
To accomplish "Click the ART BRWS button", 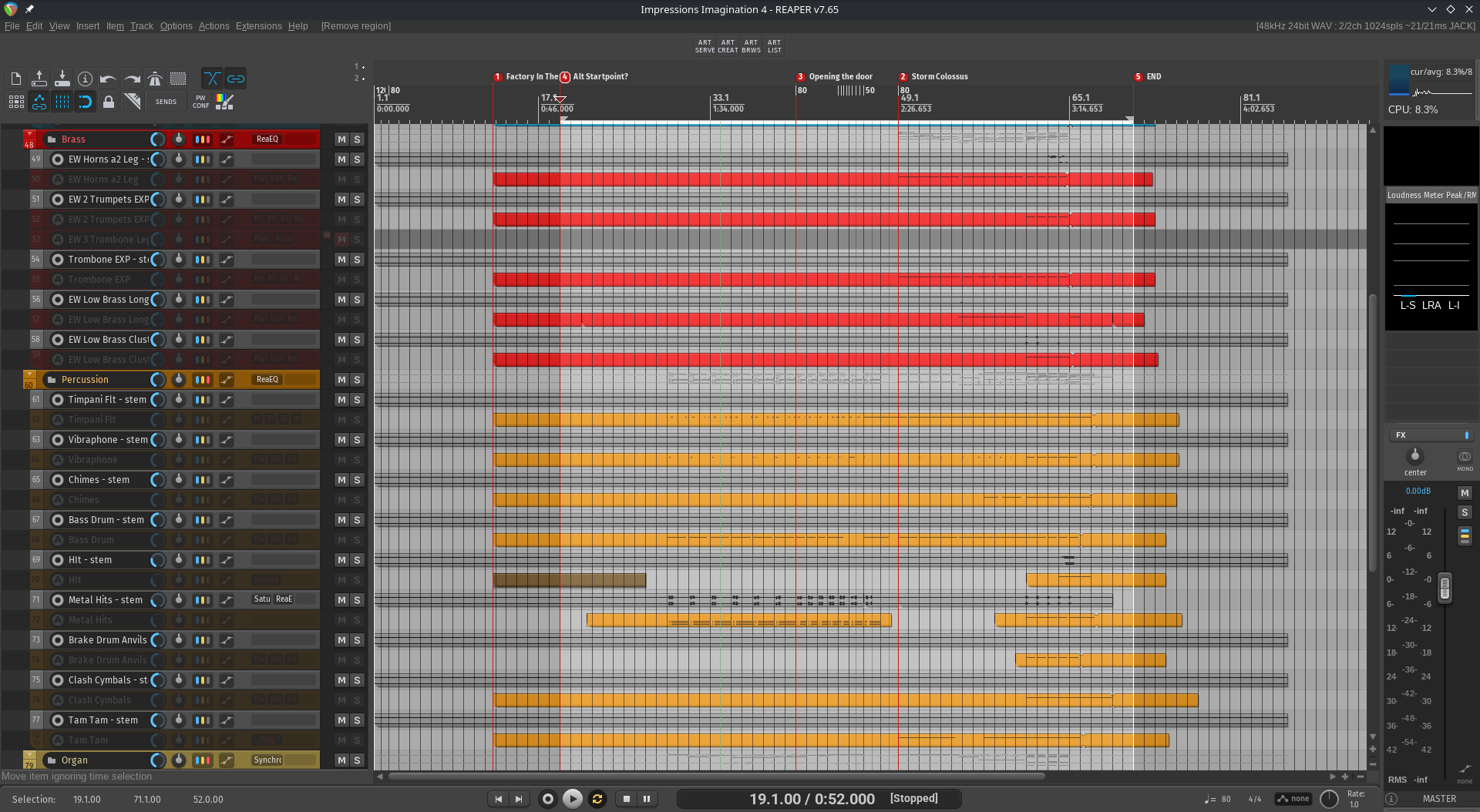I will click(x=751, y=46).
